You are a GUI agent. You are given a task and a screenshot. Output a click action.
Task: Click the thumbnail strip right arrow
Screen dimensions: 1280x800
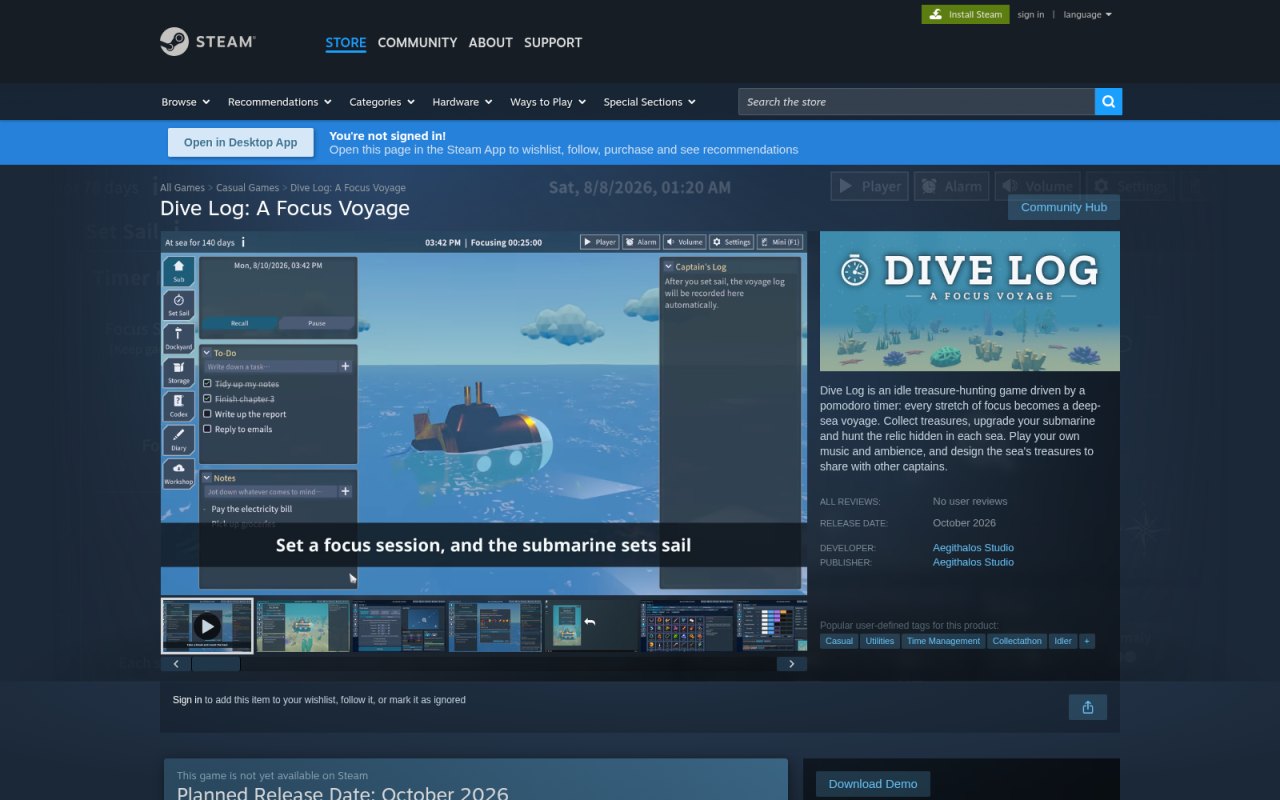[x=792, y=664]
